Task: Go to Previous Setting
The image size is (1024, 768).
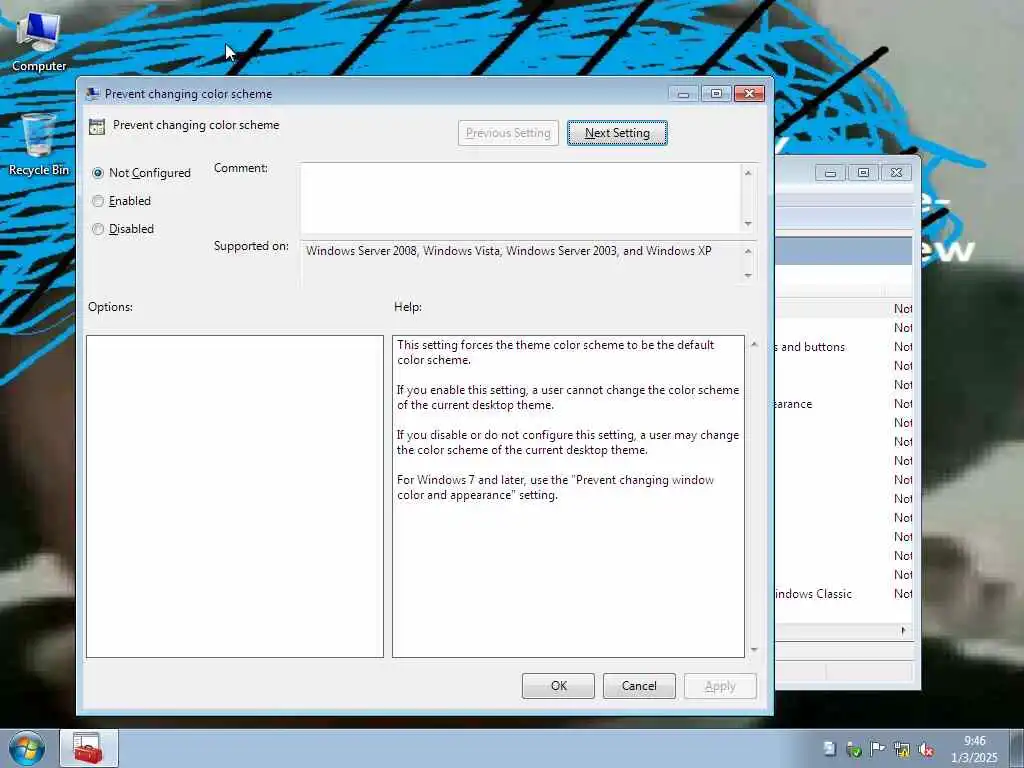Action: (508, 133)
